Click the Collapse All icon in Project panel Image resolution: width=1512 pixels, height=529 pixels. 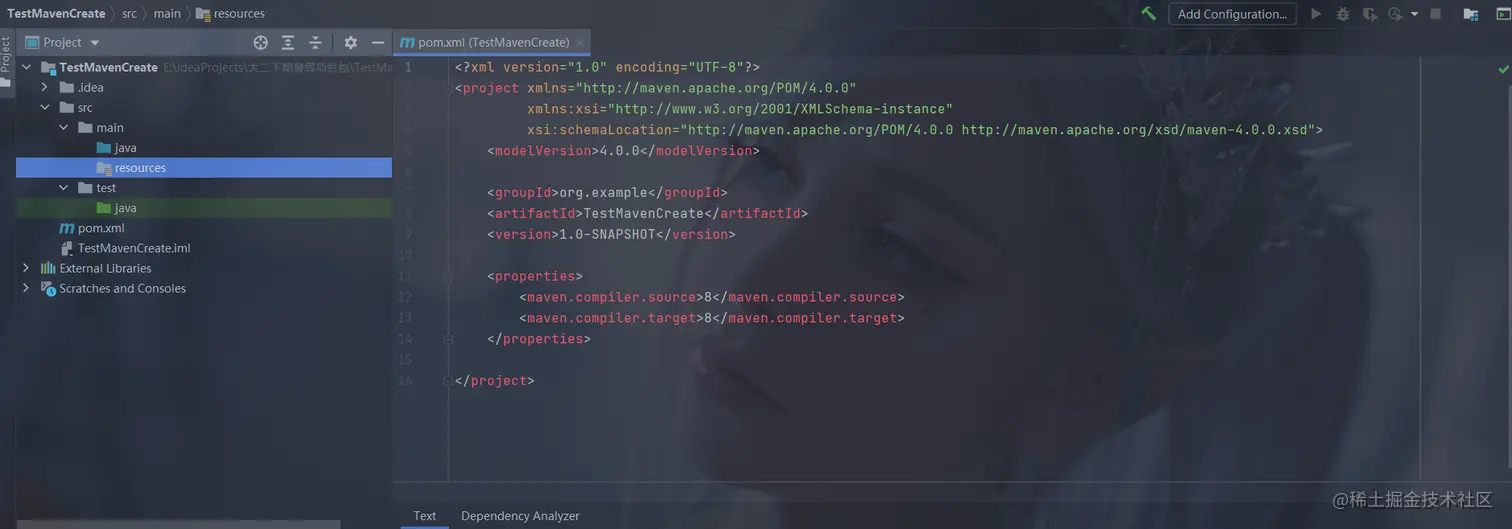315,42
